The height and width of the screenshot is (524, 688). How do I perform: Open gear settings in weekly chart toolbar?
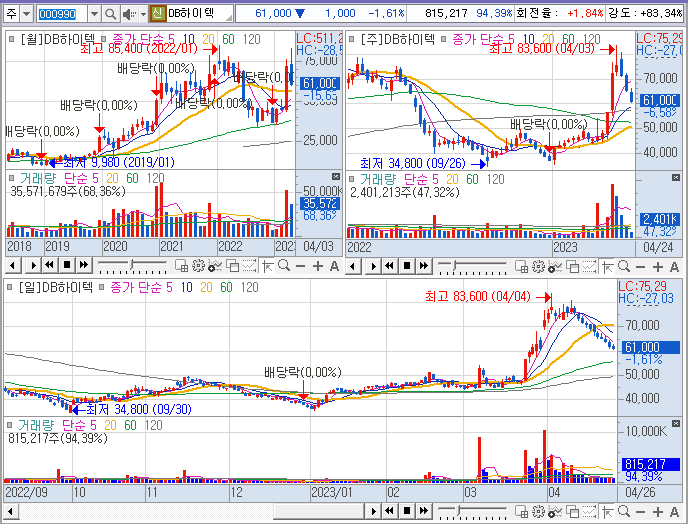click(x=538, y=266)
